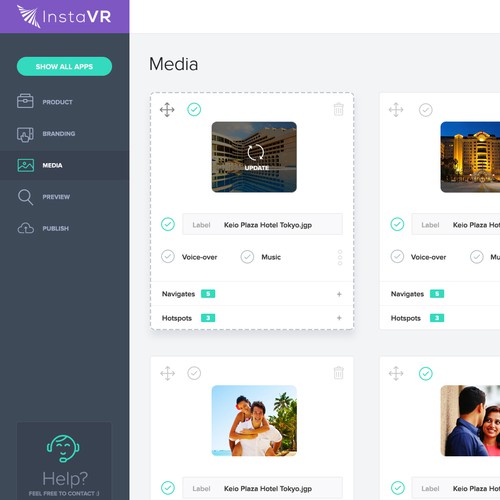The width and height of the screenshot is (500, 500).
Task: Open the beach couple thumbnail
Action: click(254, 421)
